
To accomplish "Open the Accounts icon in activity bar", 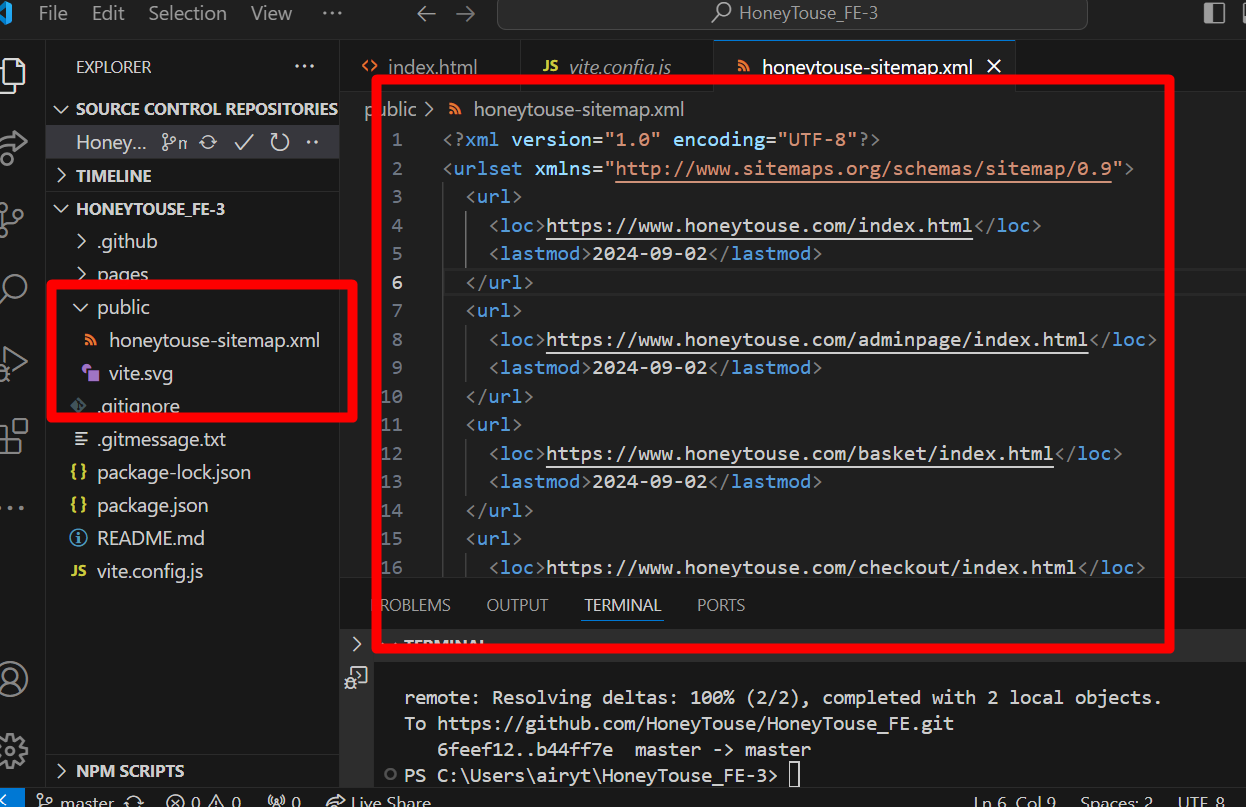I will 12,679.
